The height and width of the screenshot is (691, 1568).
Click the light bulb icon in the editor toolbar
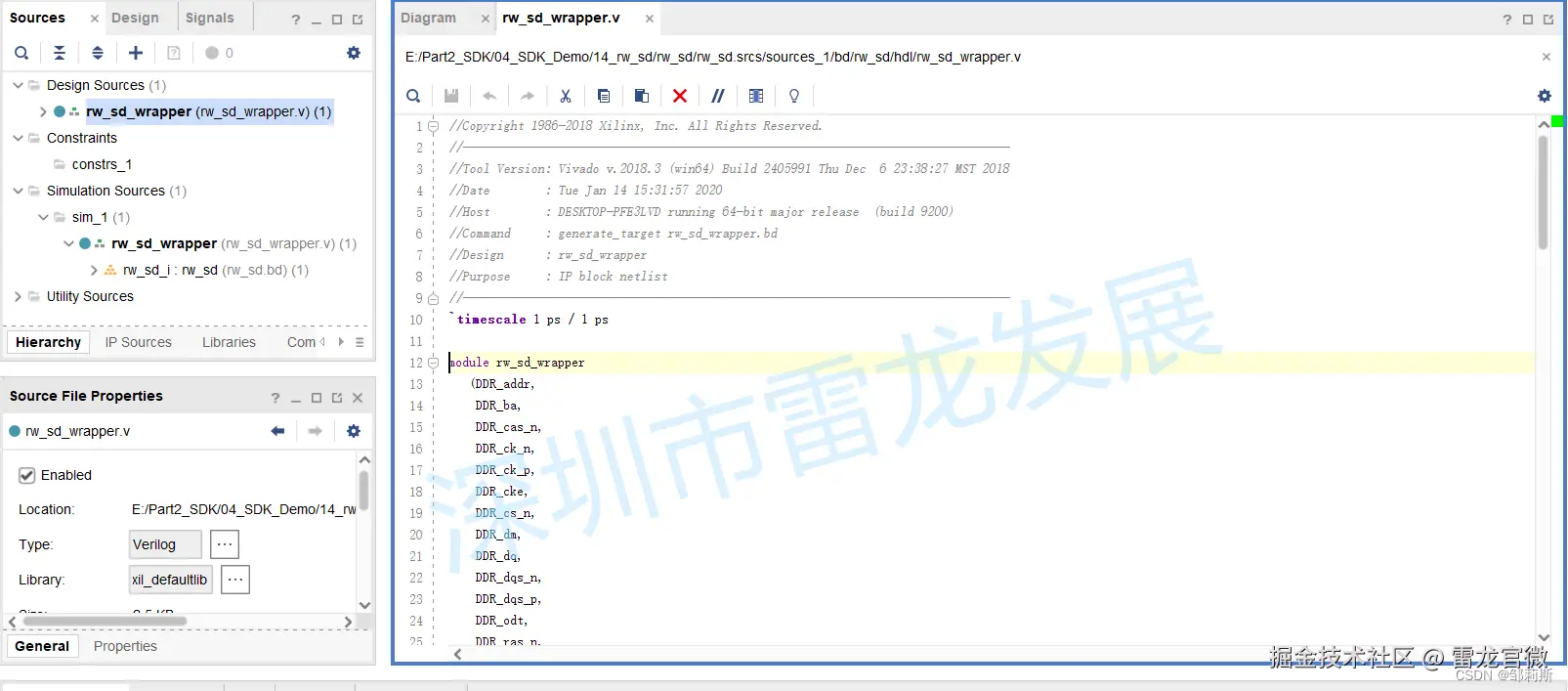[x=794, y=96]
